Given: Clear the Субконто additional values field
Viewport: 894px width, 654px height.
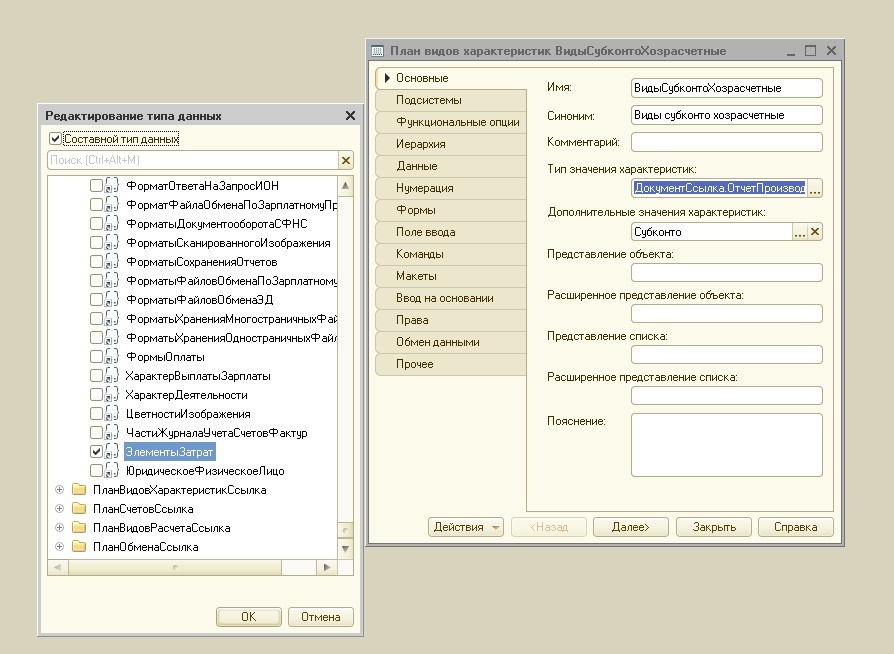Looking at the screenshot, I should pos(815,231).
